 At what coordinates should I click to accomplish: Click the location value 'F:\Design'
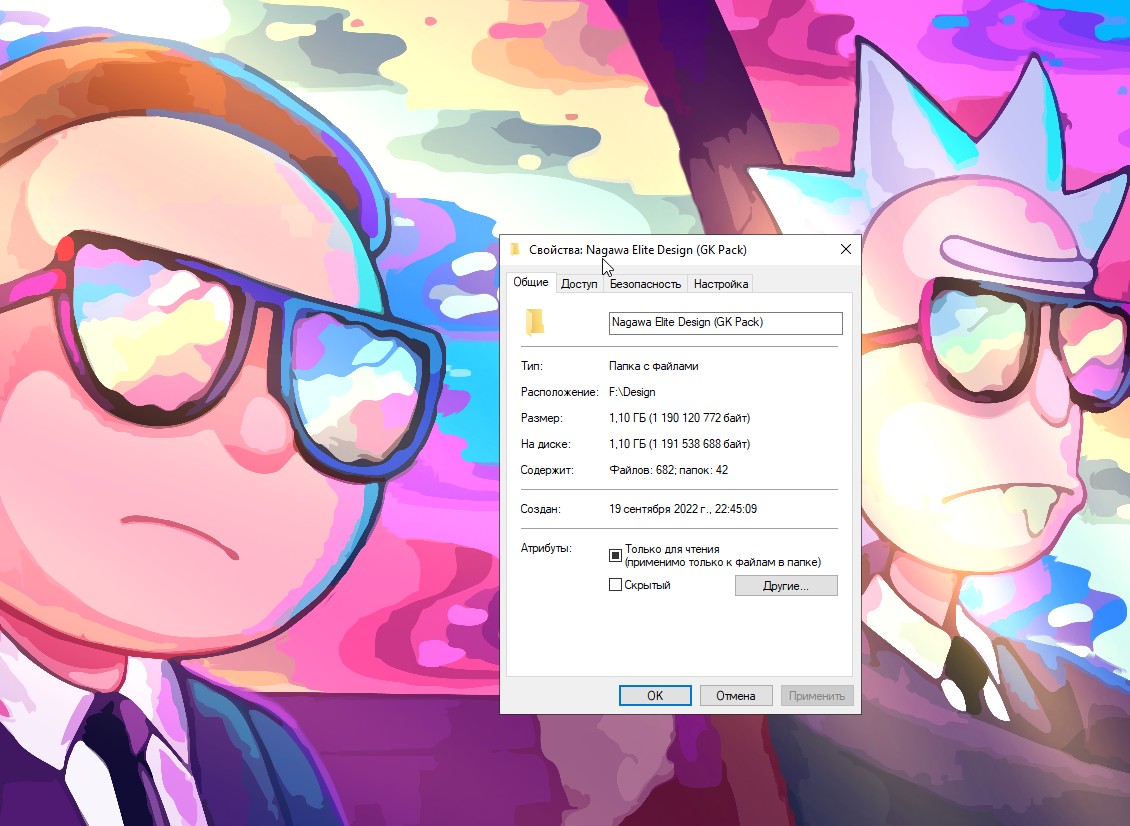coord(632,392)
